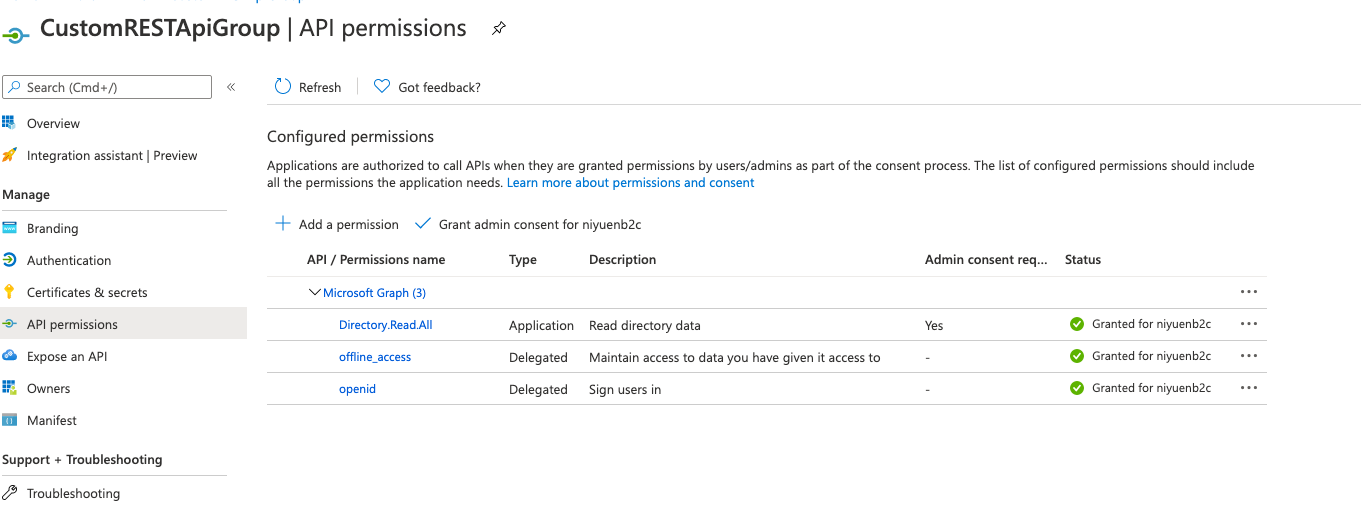Open Integration assistant rocket icon
Screen dimensions: 1361x513
point(9,155)
